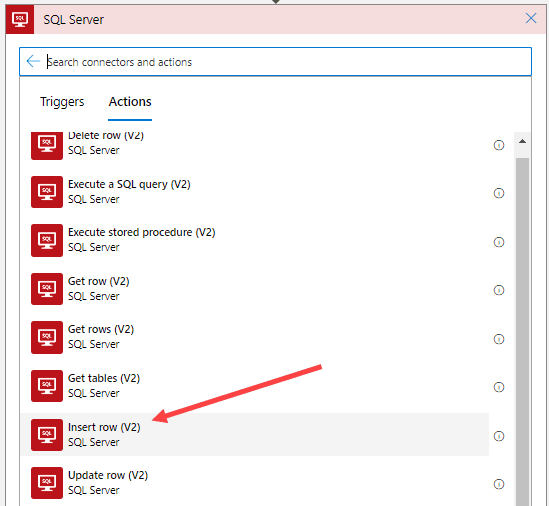The image size is (549, 506).
Task: Click the actions list scrollbar thumb
Action: tap(522, 331)
